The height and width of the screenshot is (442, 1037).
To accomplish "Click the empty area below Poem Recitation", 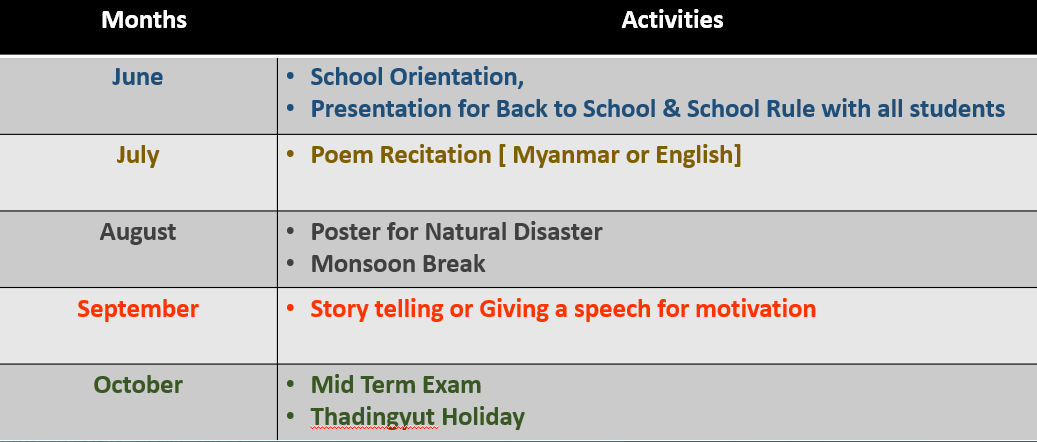I will (657, 191).
